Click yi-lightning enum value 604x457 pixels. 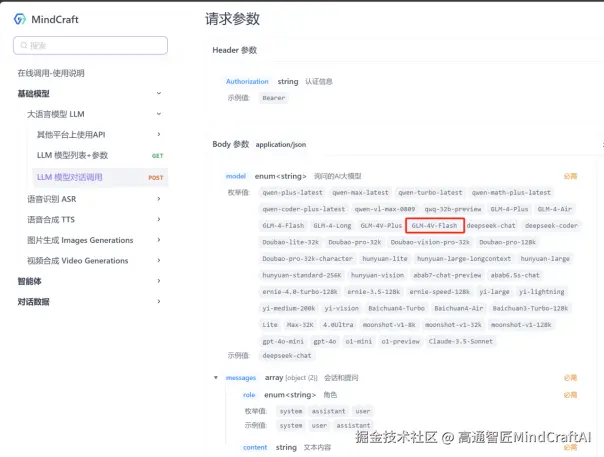click(x=542, y=292)
